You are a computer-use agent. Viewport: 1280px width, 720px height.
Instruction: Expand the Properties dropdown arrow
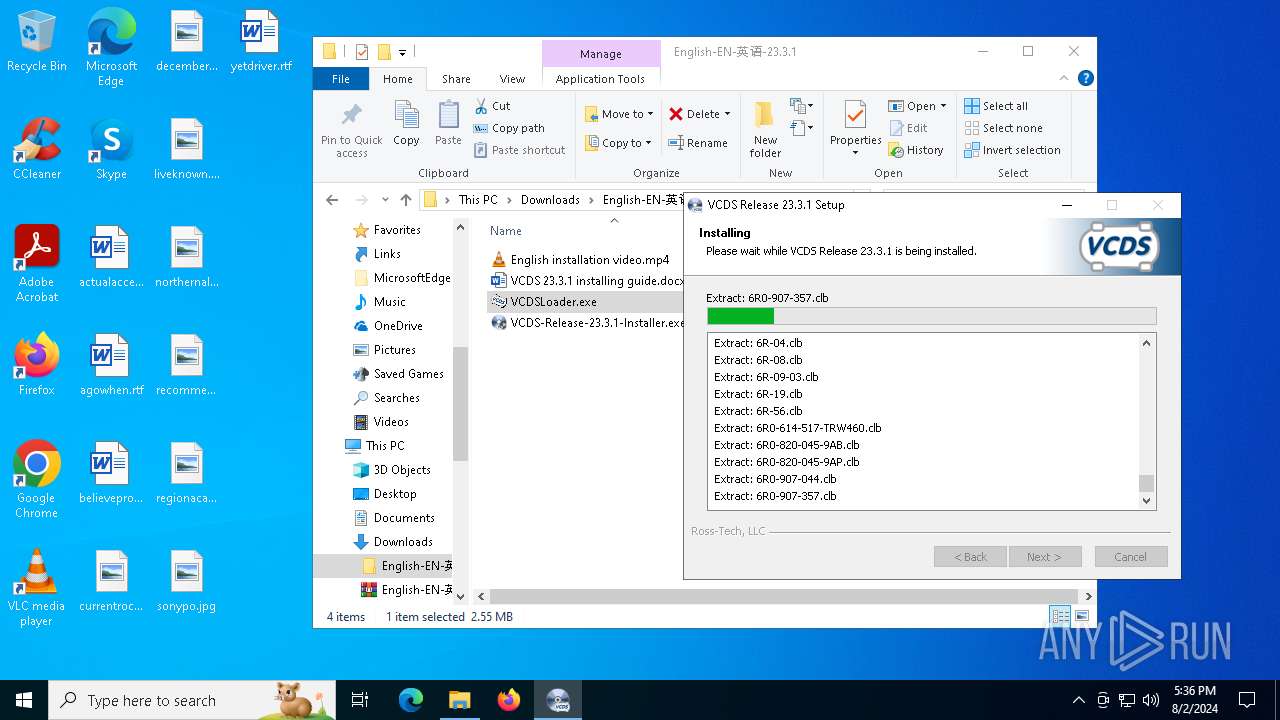pyautogui.click(x=855, y=153)
